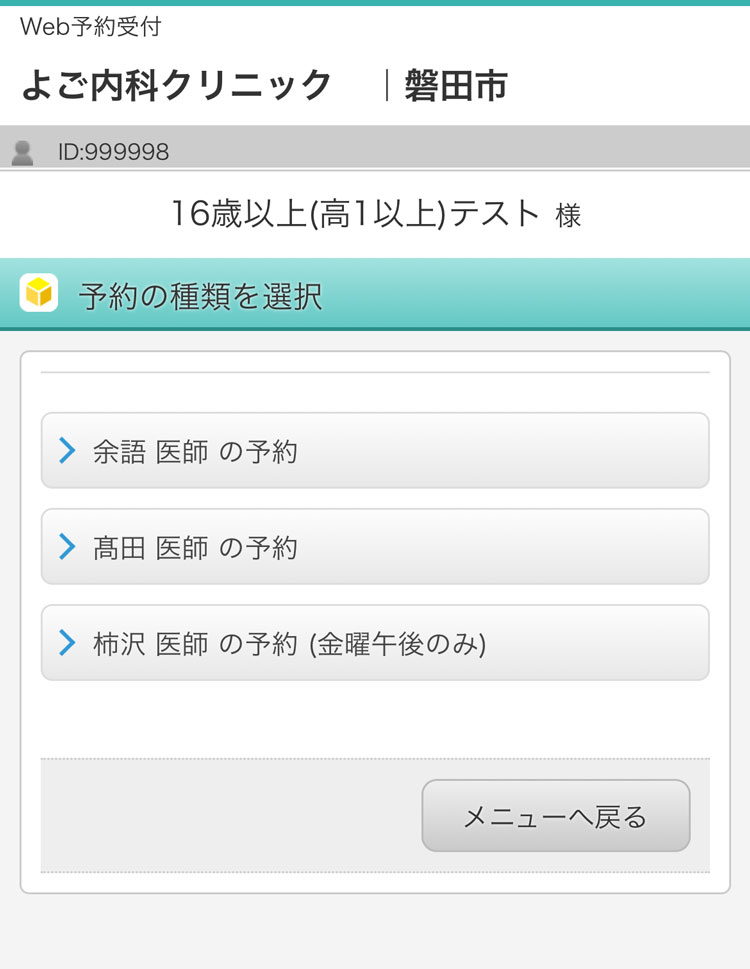The height and width of the screenshot is (969, 750).
Task: Click the 予約の種類を選択 heading
Action: 200,296
